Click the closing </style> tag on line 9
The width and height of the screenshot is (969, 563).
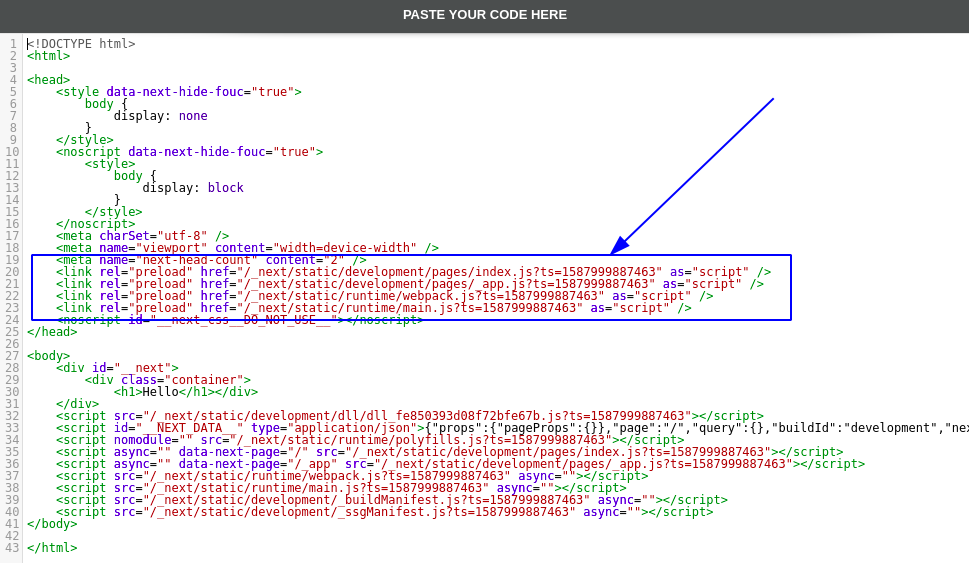tap(85, 140)
